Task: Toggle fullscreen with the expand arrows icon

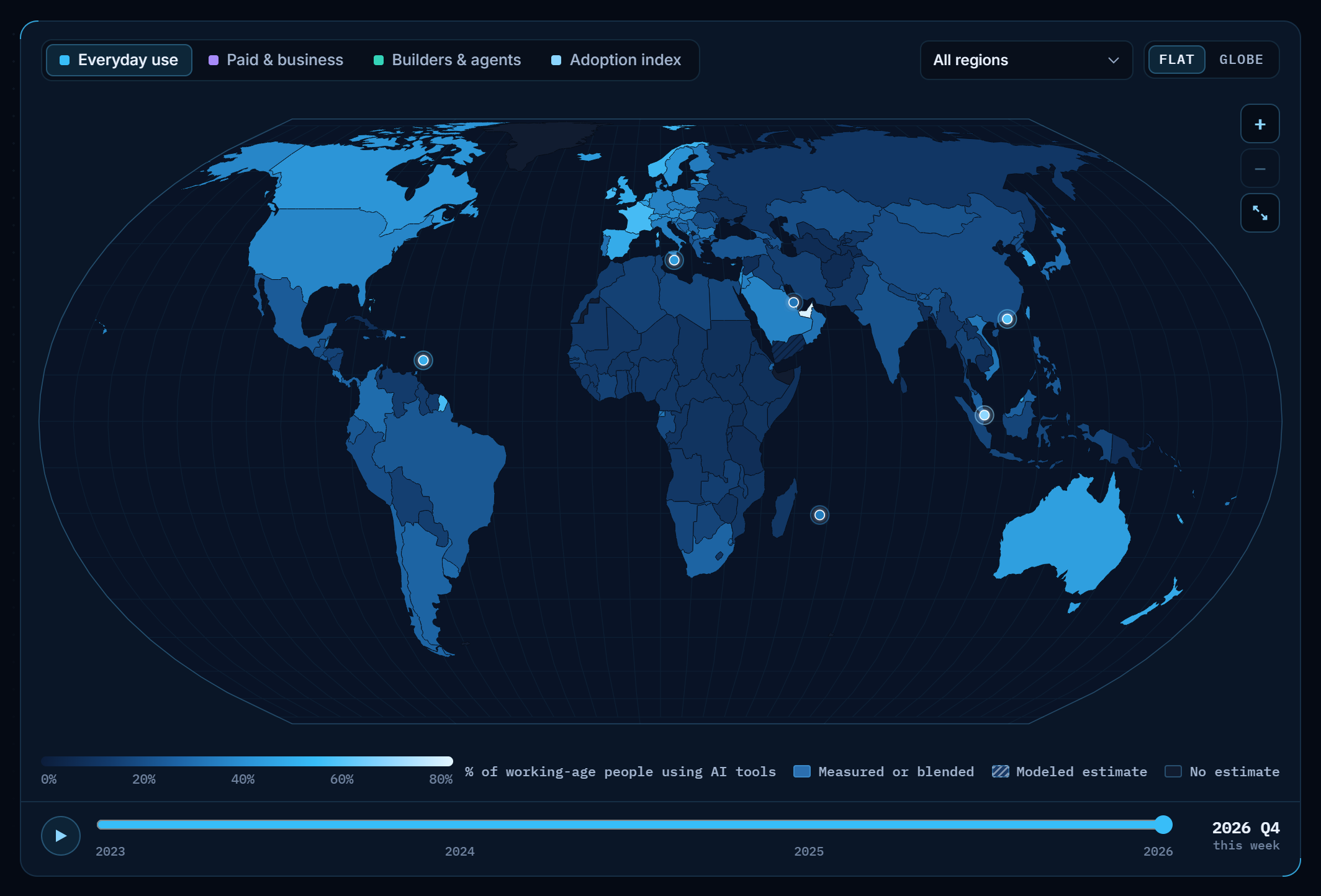Action: 1260,213
